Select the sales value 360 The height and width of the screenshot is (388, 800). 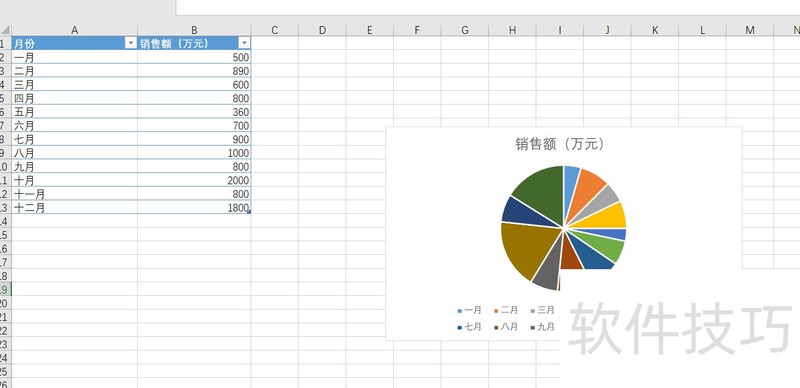click(194, 112)
